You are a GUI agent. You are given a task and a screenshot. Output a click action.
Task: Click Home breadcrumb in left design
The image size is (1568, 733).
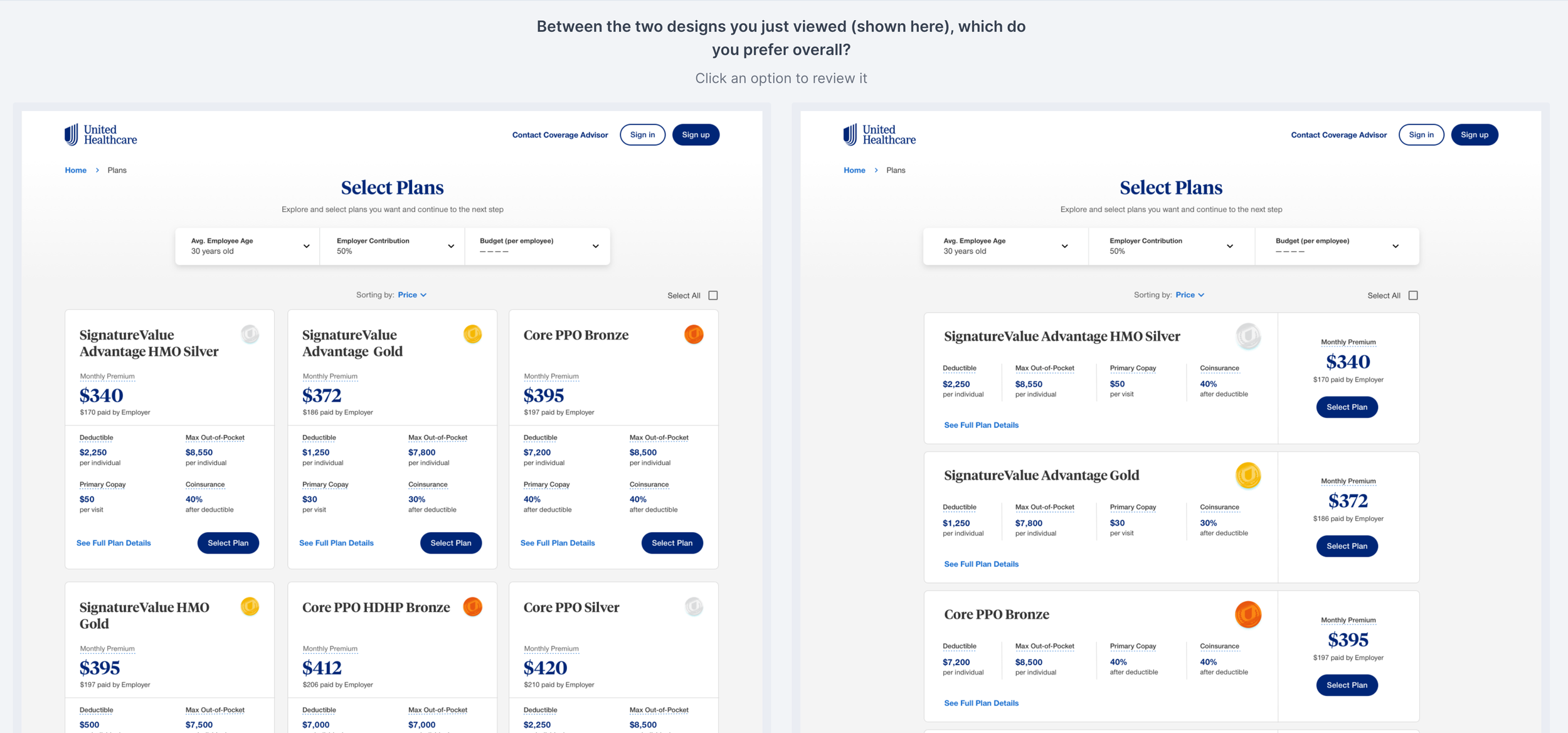coord(75,170)
